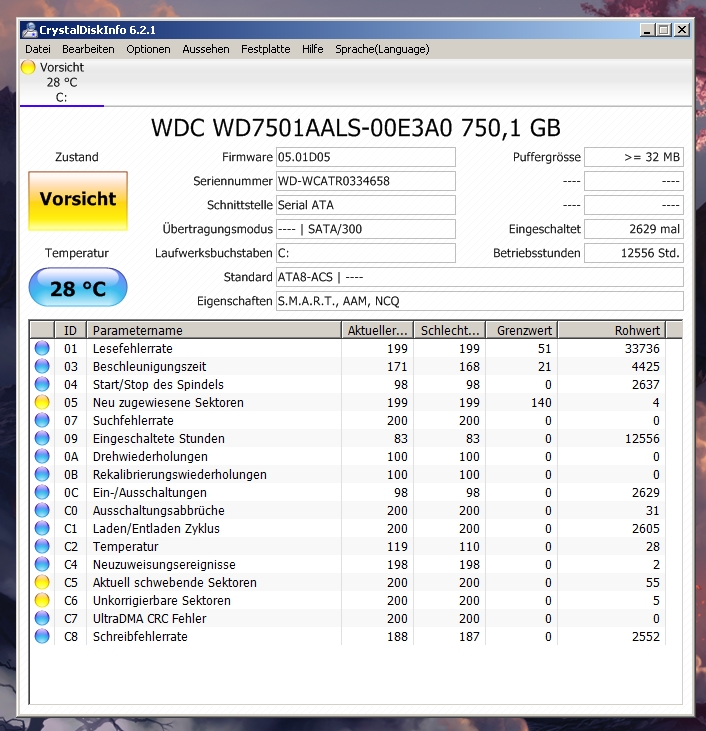Image resolution: width=706 pixels, height=731 pixels.
Task: Click the raw value 55 of pending sectors
Action: pyautogui.click(x=653, y=582)
